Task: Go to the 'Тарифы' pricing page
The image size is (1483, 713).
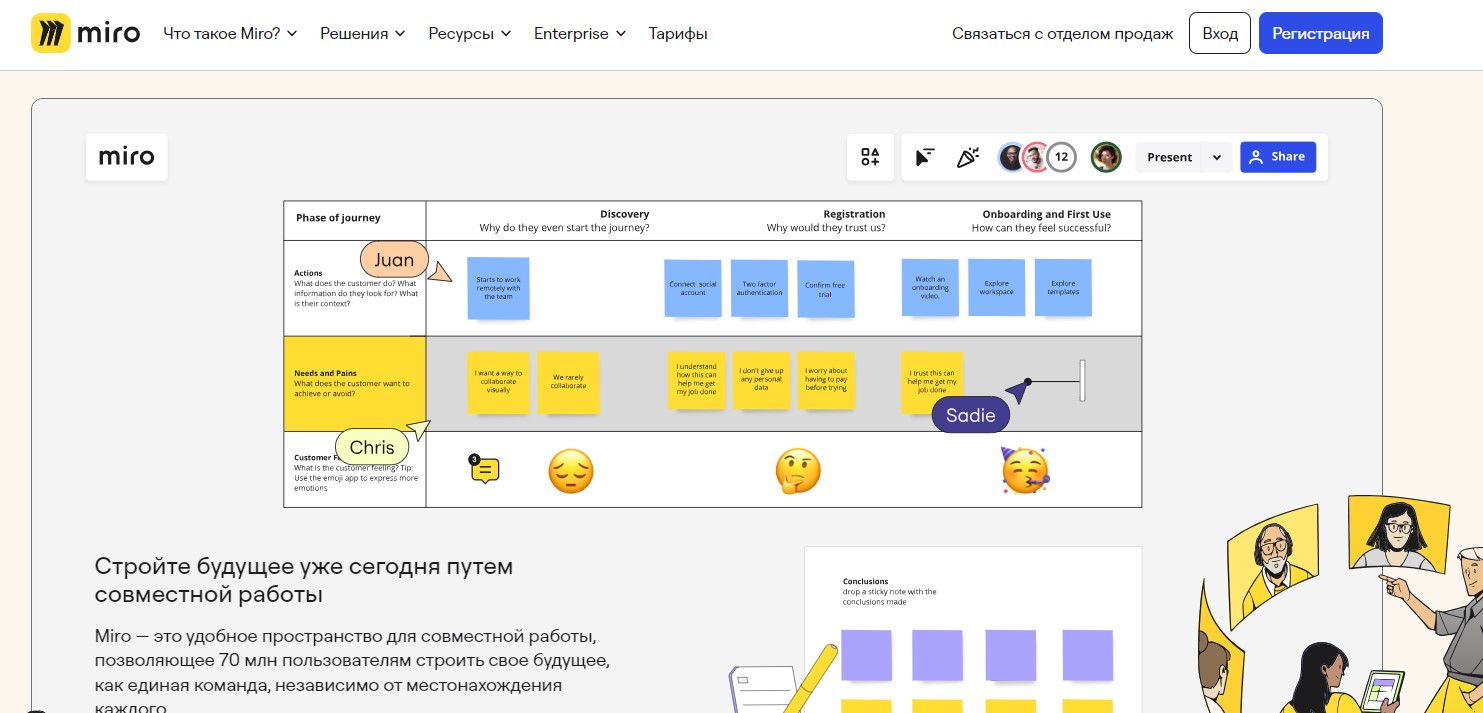Action: [677, 33]
